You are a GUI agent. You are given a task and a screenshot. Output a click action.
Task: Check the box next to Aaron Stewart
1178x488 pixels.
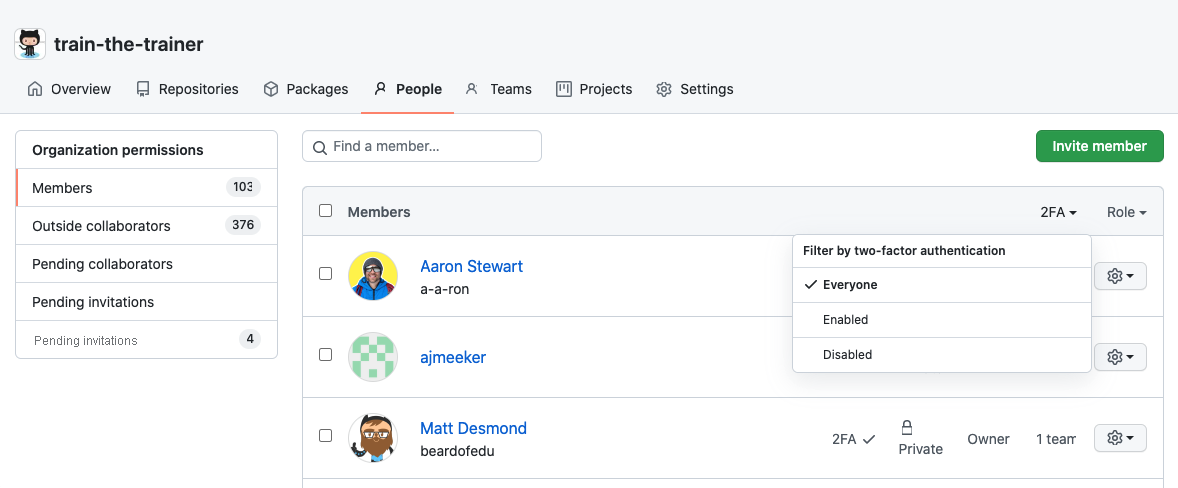pyautogui.click(x=325, y=274)
